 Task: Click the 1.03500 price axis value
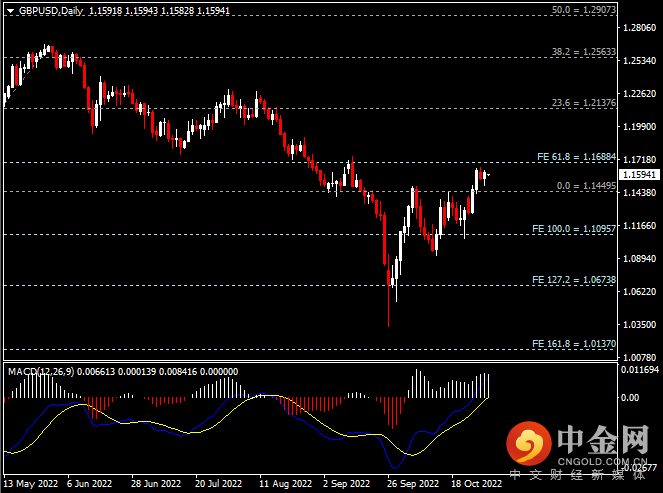pos(640,325)
